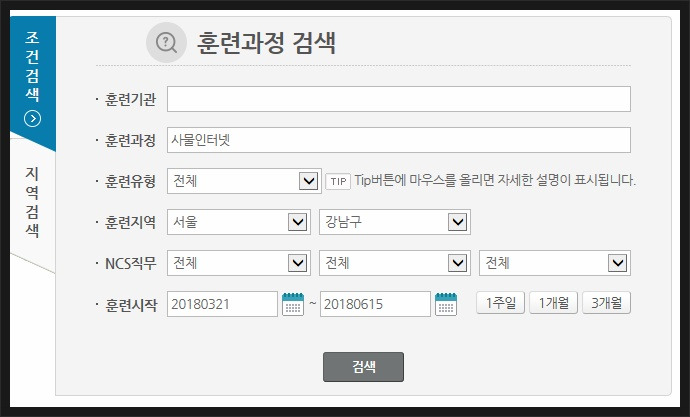Viewport: 690px width, 417px height.
Task: Open the third NCS직무 전체 dropdown
Action: pyautogui.click(x=555, y=263)
